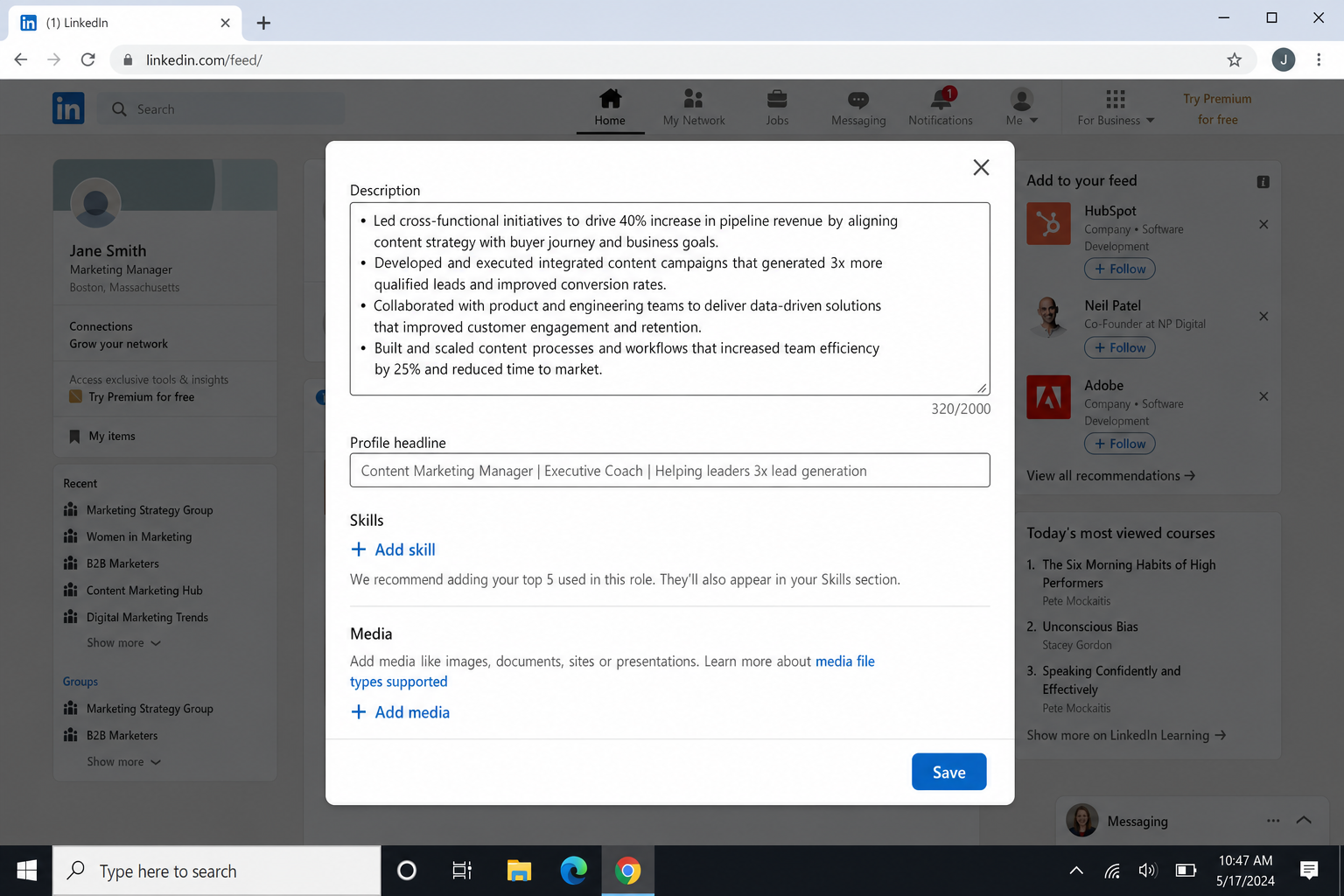The height and width of the screenshot is (896, 1344).
Task: Open Chrome three-dot menu
Action: 1319,59
